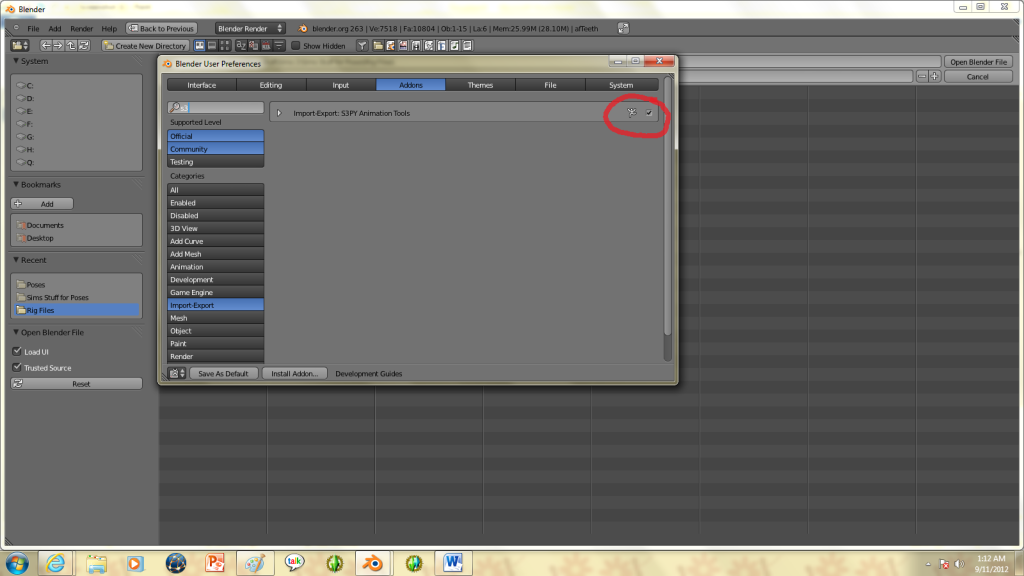Collapse the Recent panel

pyautogui.click(x=16, y=260)
